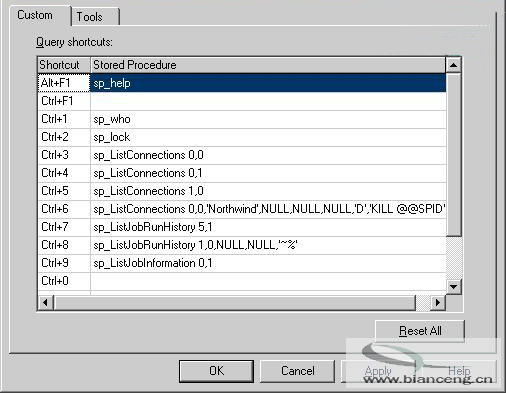
Task: Select the sp_ListJobInformation 0,1 cell
Action: pos(268,263)
